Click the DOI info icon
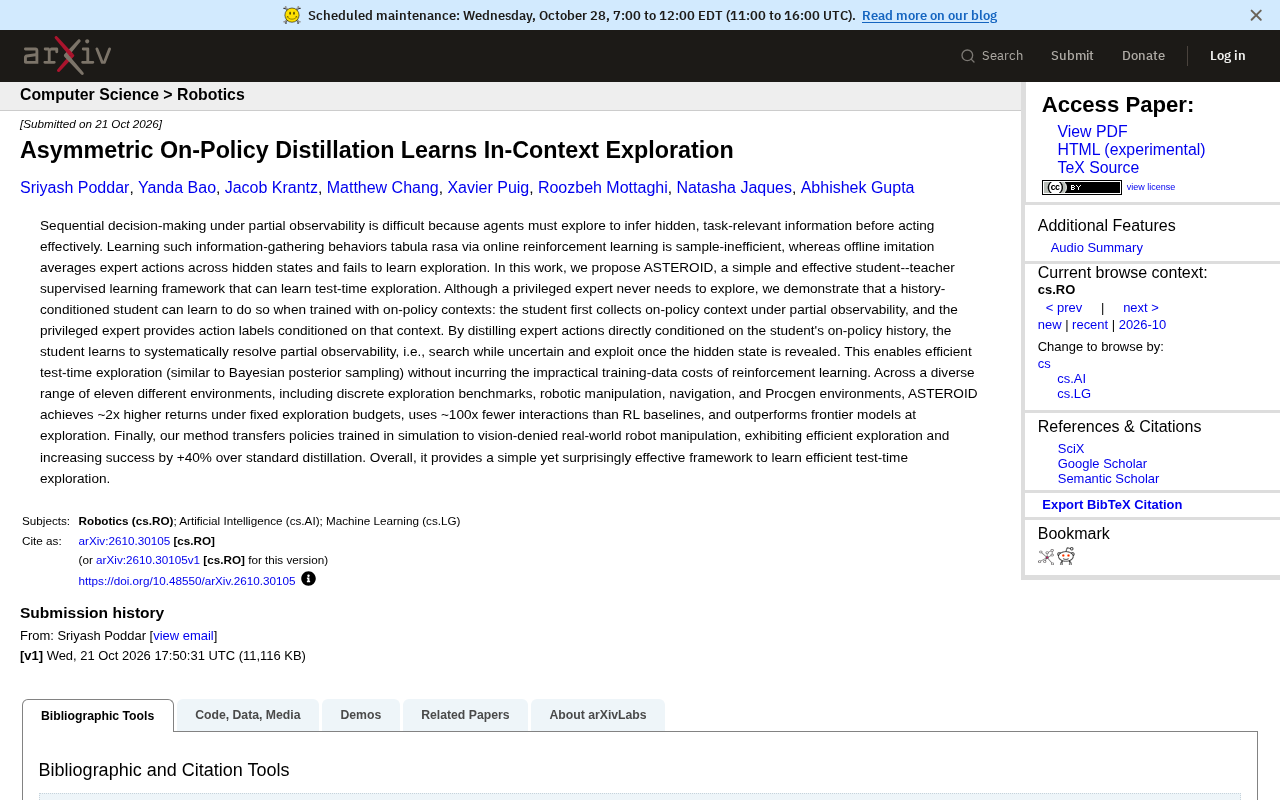This screenshot has width=1280, height=800. 308,578
